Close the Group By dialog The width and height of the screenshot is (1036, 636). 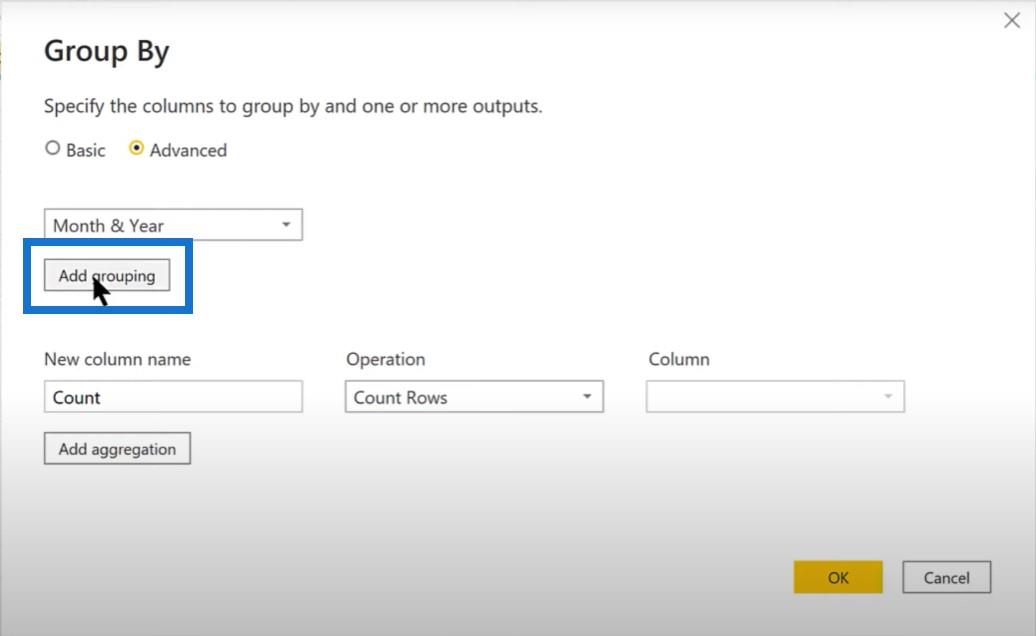click(x=1012, y=20)
